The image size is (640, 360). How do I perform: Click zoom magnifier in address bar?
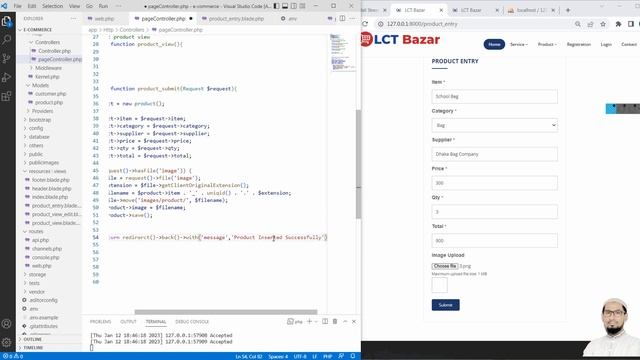tap(578, 24)
